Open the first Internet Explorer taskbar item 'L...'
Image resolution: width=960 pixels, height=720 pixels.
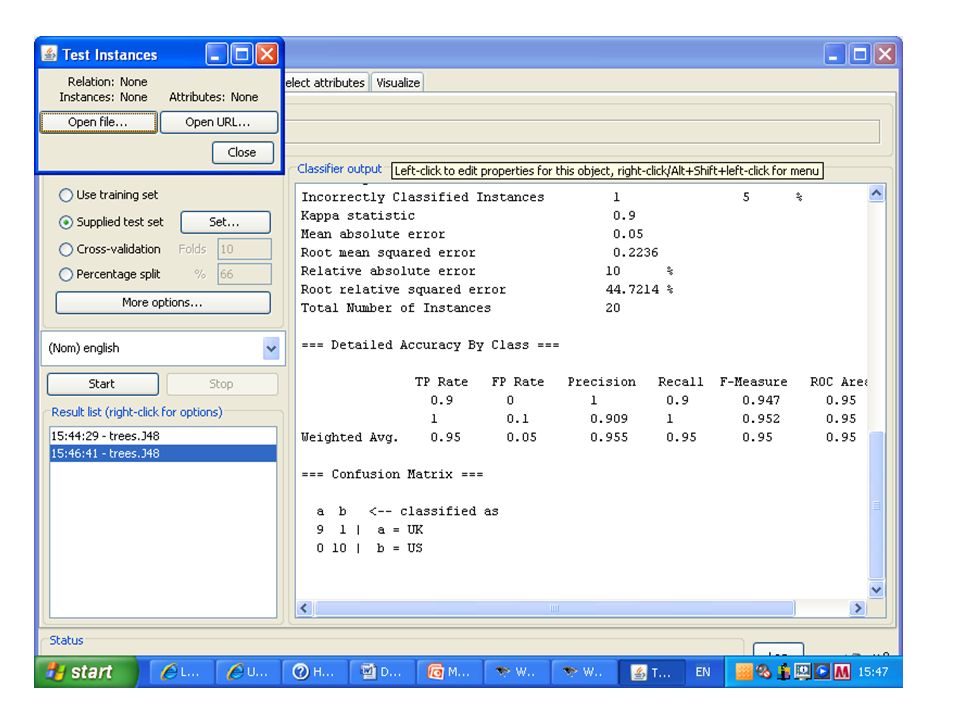(181, 672)
